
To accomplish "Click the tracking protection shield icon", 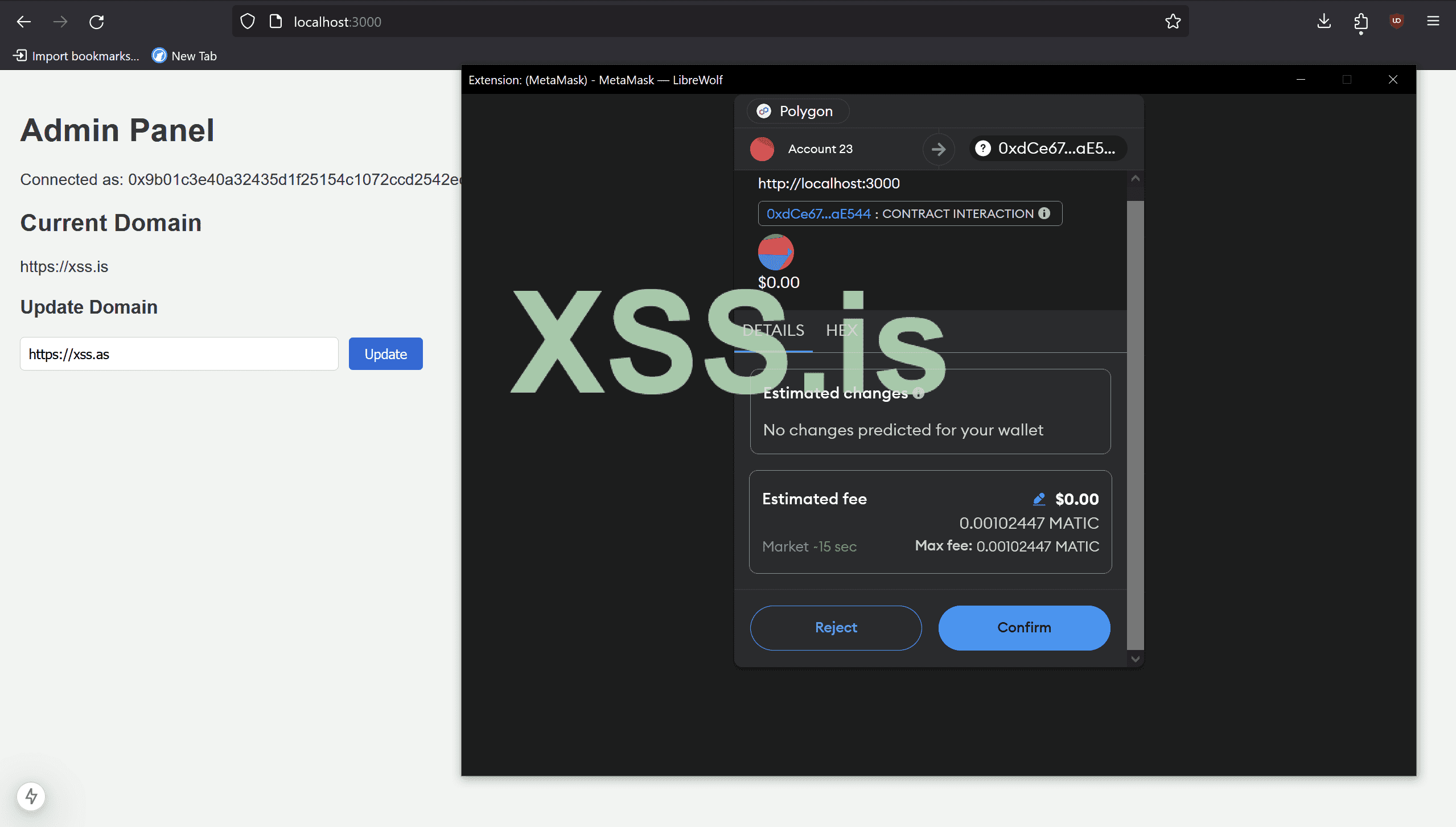I will pyautogui.click(x=248, y=22).
